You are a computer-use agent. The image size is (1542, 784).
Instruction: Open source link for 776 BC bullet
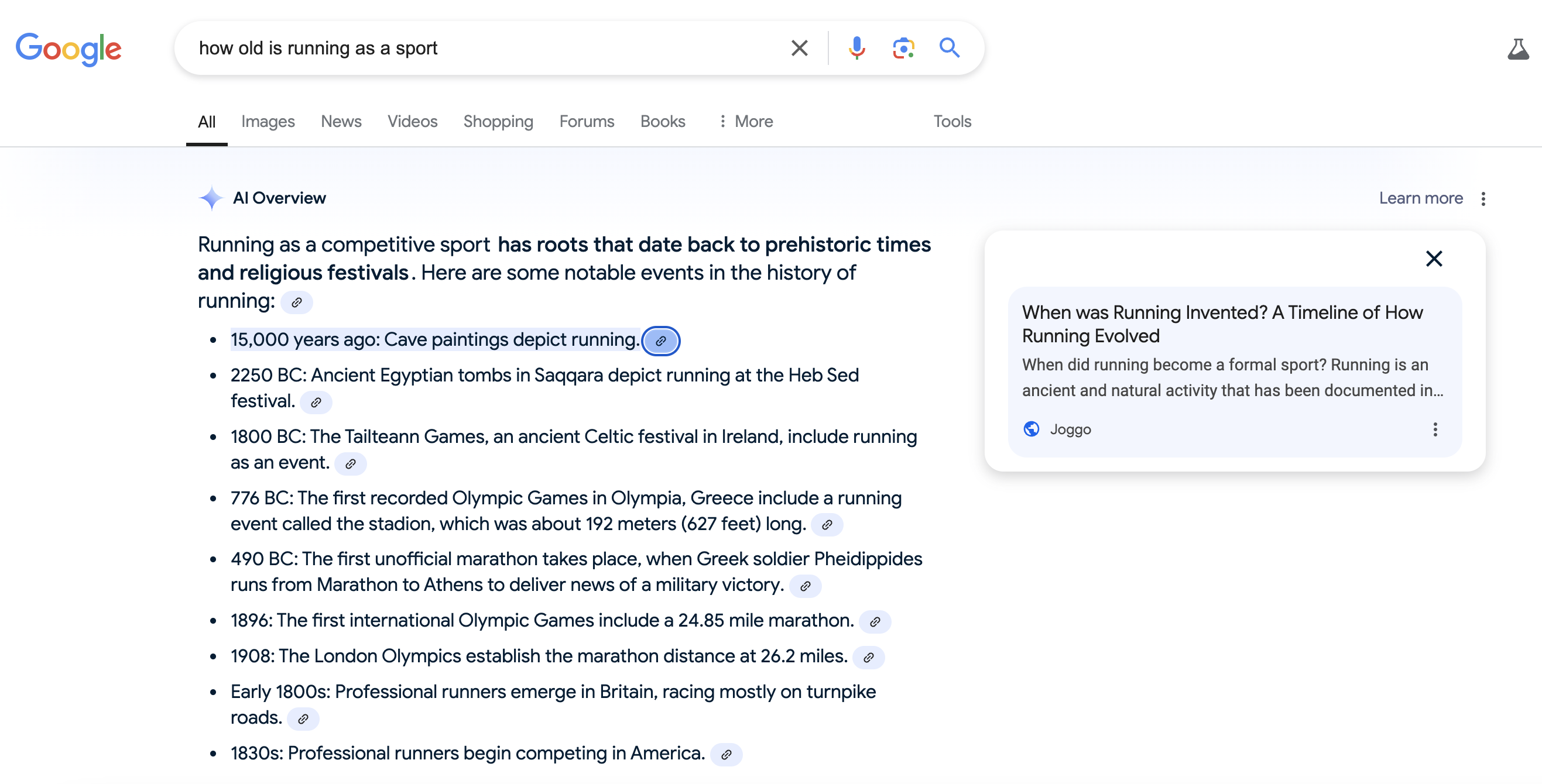point(827,525)
